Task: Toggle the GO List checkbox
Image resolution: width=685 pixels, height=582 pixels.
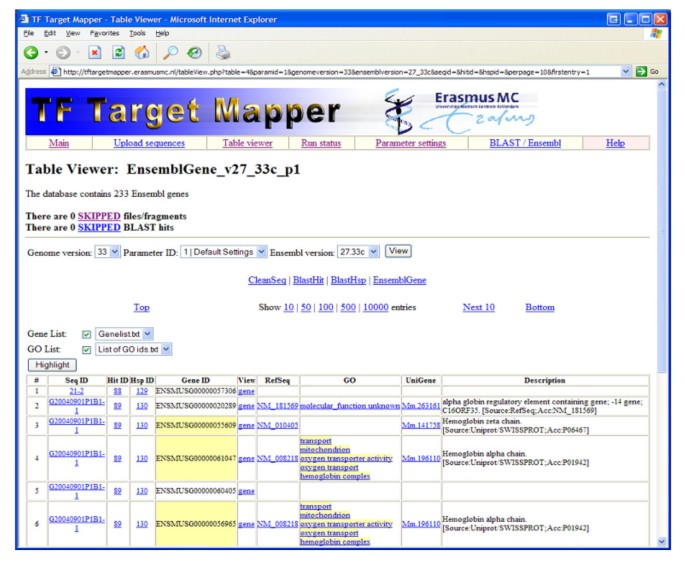Action: coord(86,350)
